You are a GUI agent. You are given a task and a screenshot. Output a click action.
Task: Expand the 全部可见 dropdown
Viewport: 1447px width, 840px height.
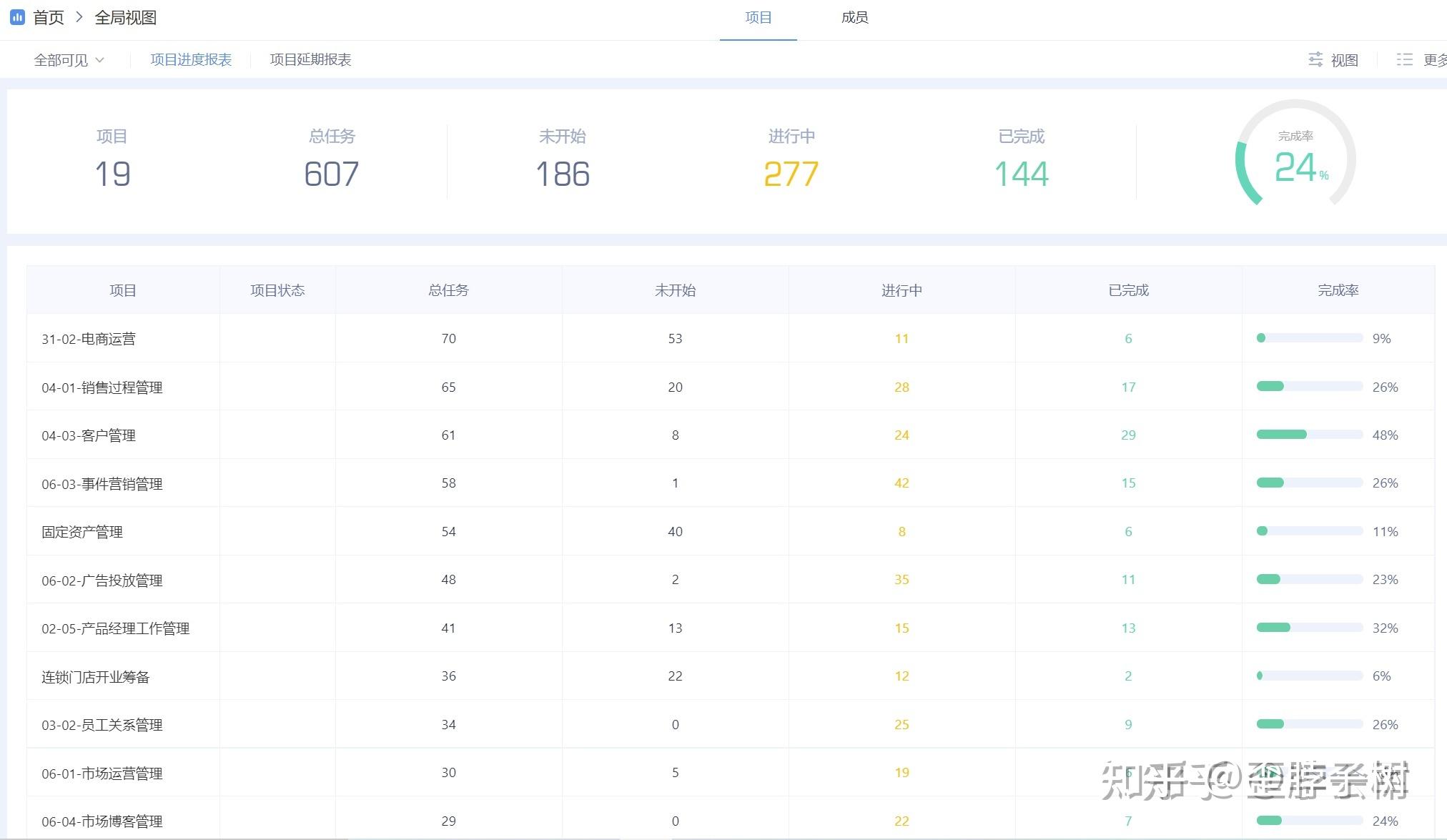pos(69,60)
